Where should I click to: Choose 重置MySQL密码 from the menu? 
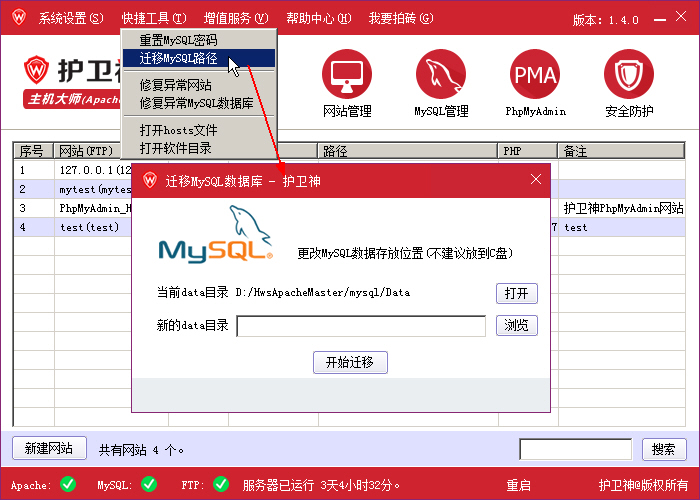point(199,40)
